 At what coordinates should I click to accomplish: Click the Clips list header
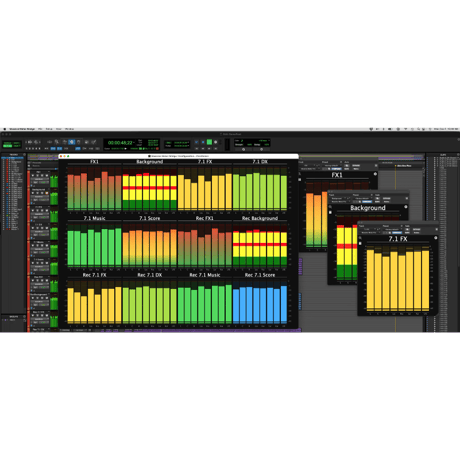coord(443,155)
